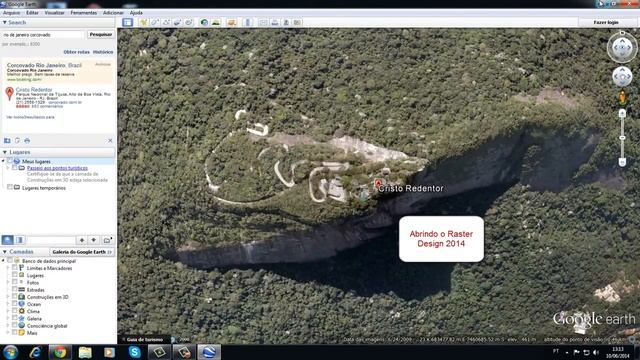Click the Print icon in the top toolbar

(275, 22)
